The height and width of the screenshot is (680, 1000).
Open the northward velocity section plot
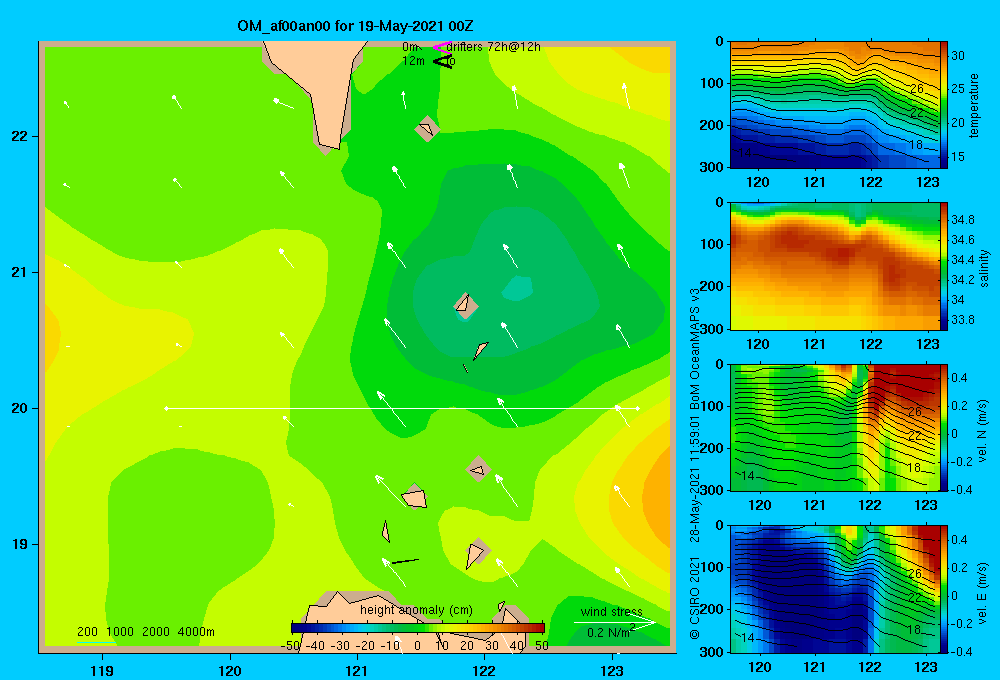point(835,427)
